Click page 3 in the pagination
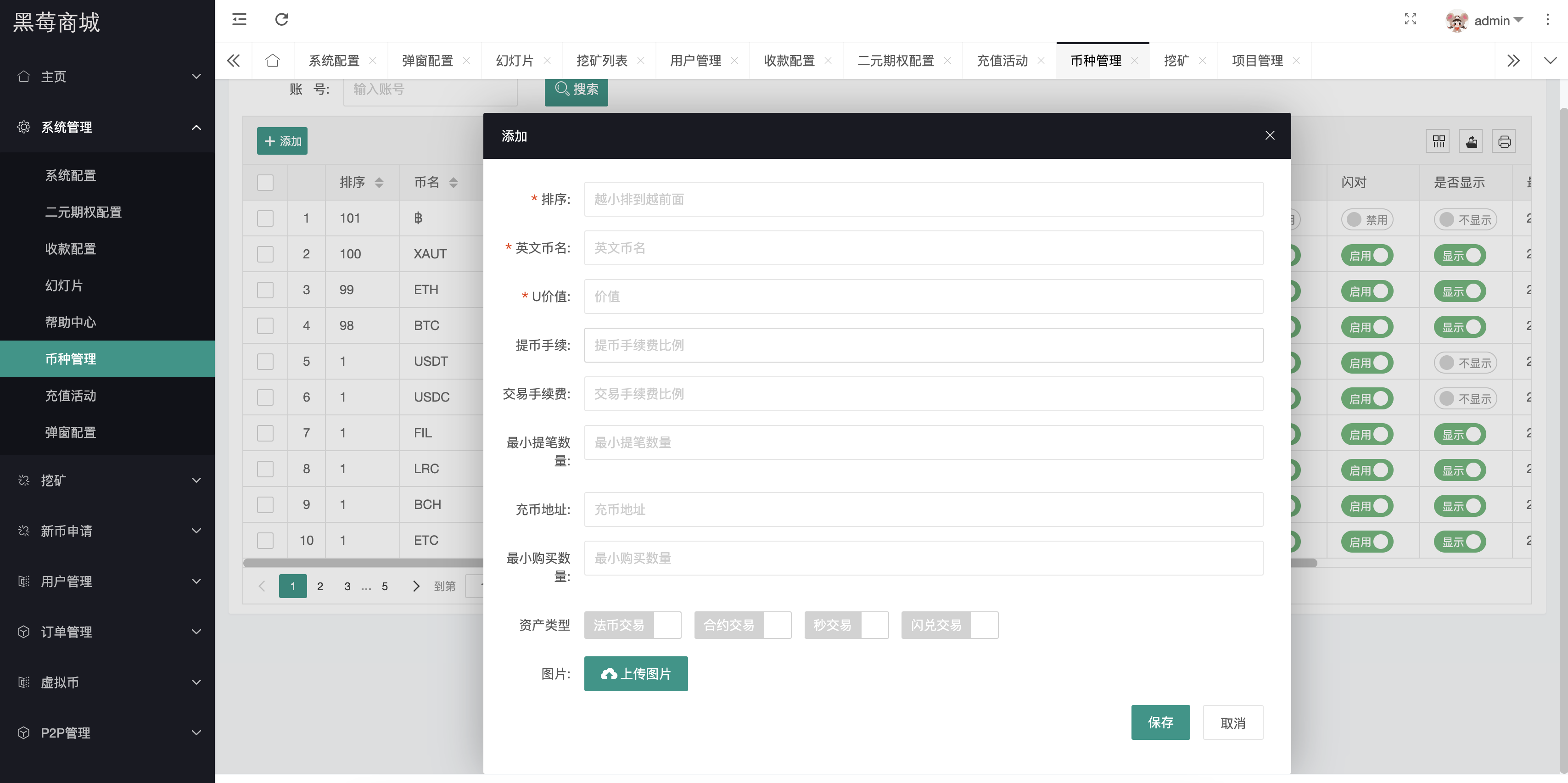This screenshot has height=783, width=1568. pyautogui.click(x=347, y=586)
